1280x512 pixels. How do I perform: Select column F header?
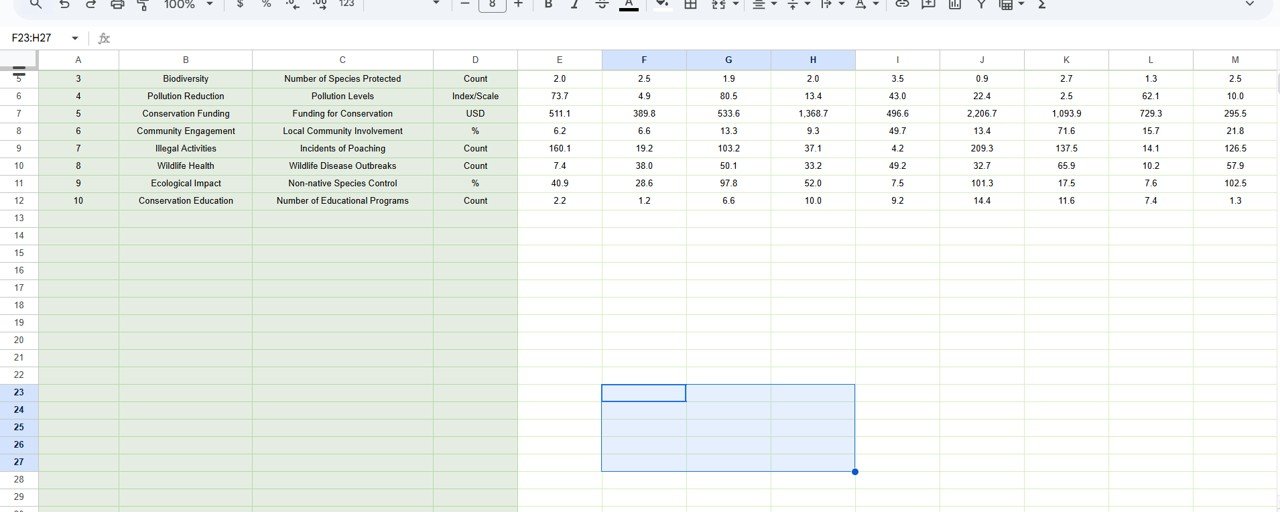point(644,60)
